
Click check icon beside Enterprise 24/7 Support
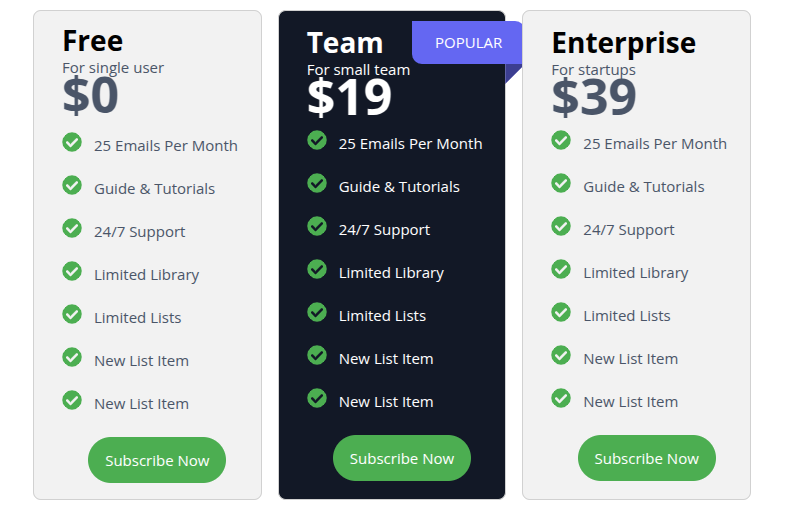coord(561,226)
